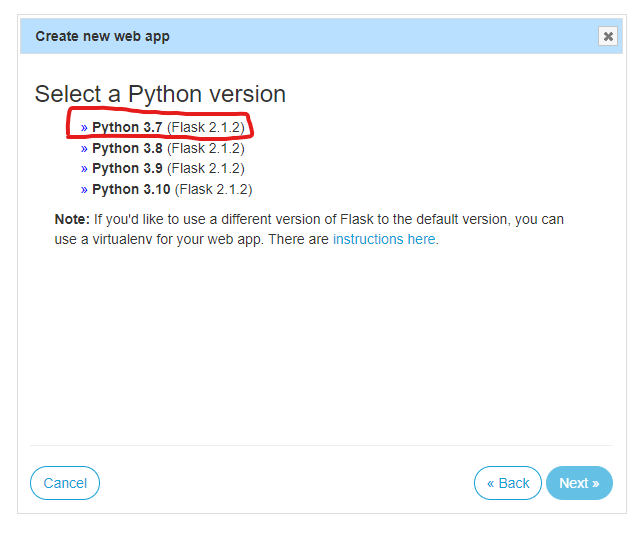Screen dimensions: 639x534
Task: Proceed with the Next » button
Action: coord(579,483)
